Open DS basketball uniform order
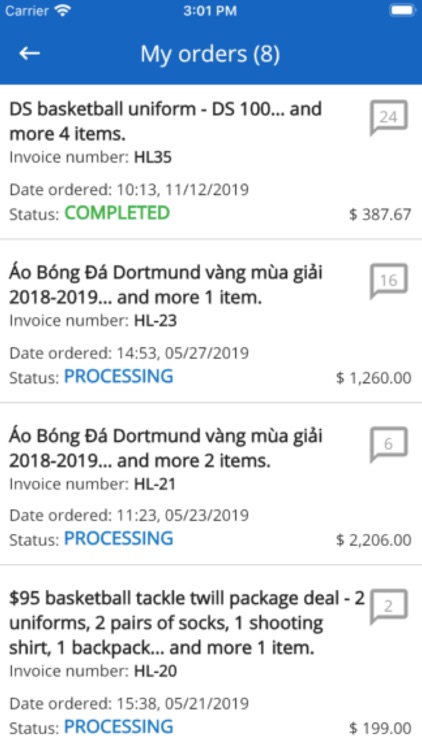This screenshot has width=422, height=750. [211, 162]
